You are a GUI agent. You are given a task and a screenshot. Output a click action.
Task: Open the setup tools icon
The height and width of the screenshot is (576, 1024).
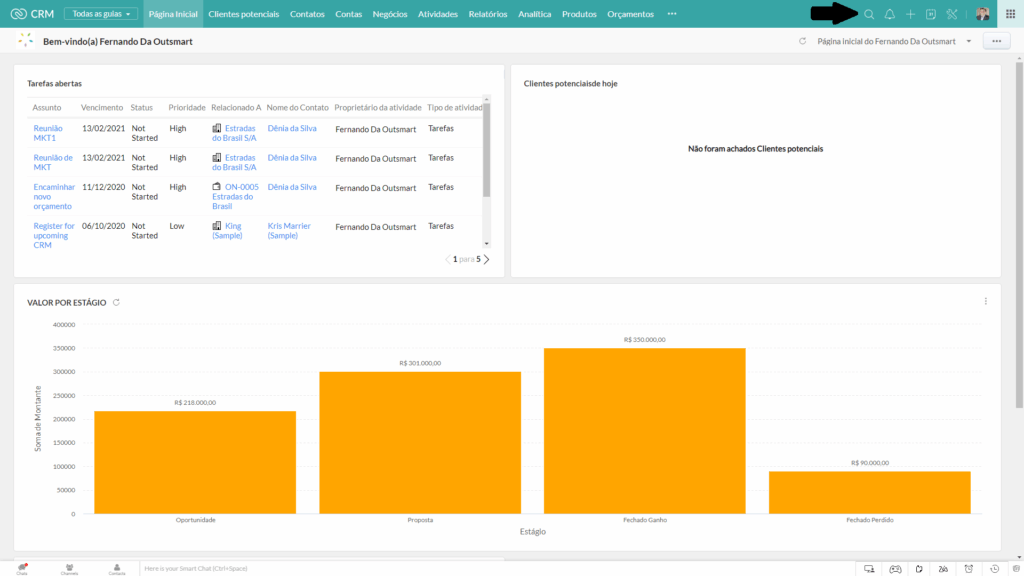point(952,14)
